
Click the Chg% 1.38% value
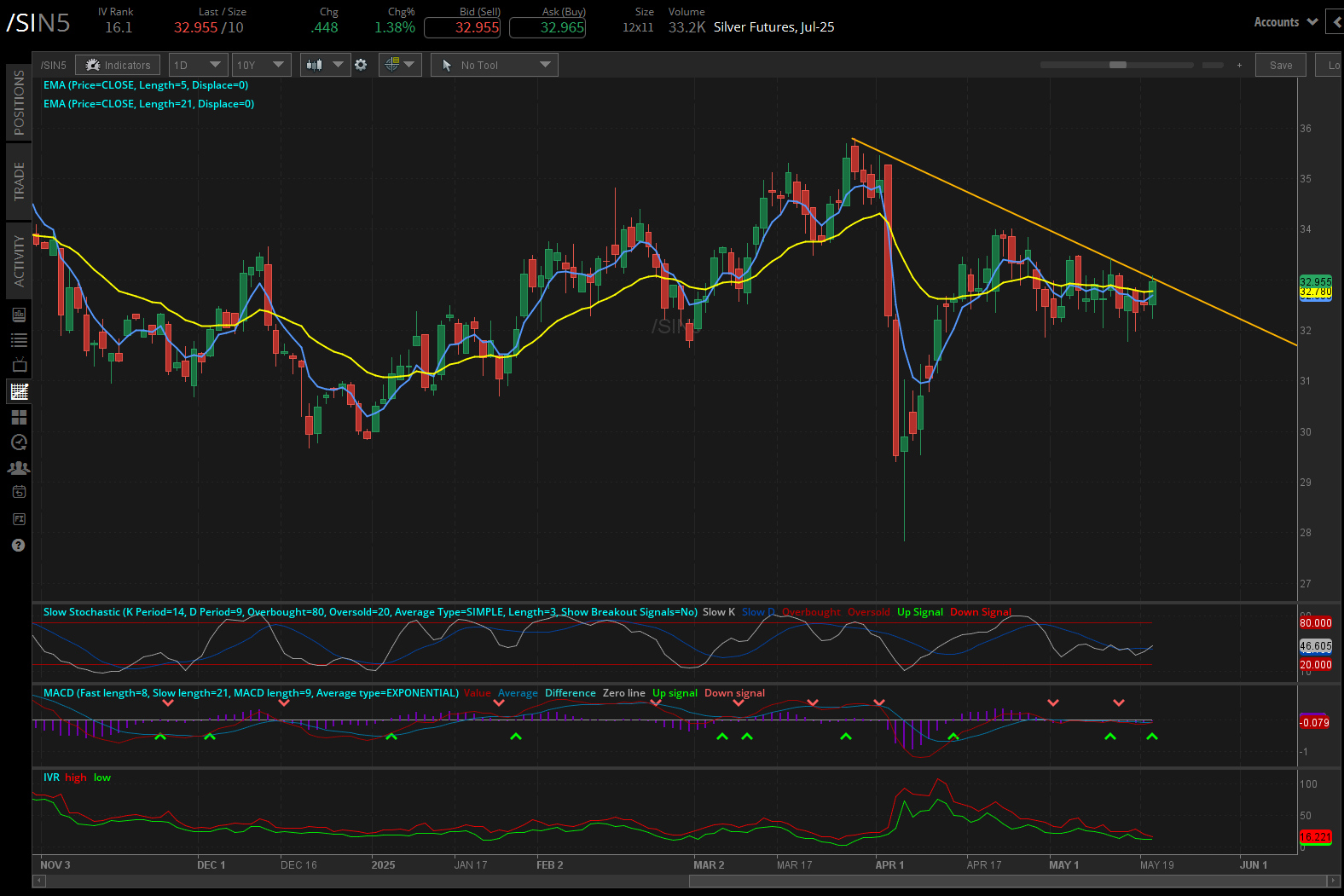(x=395, y=27)
